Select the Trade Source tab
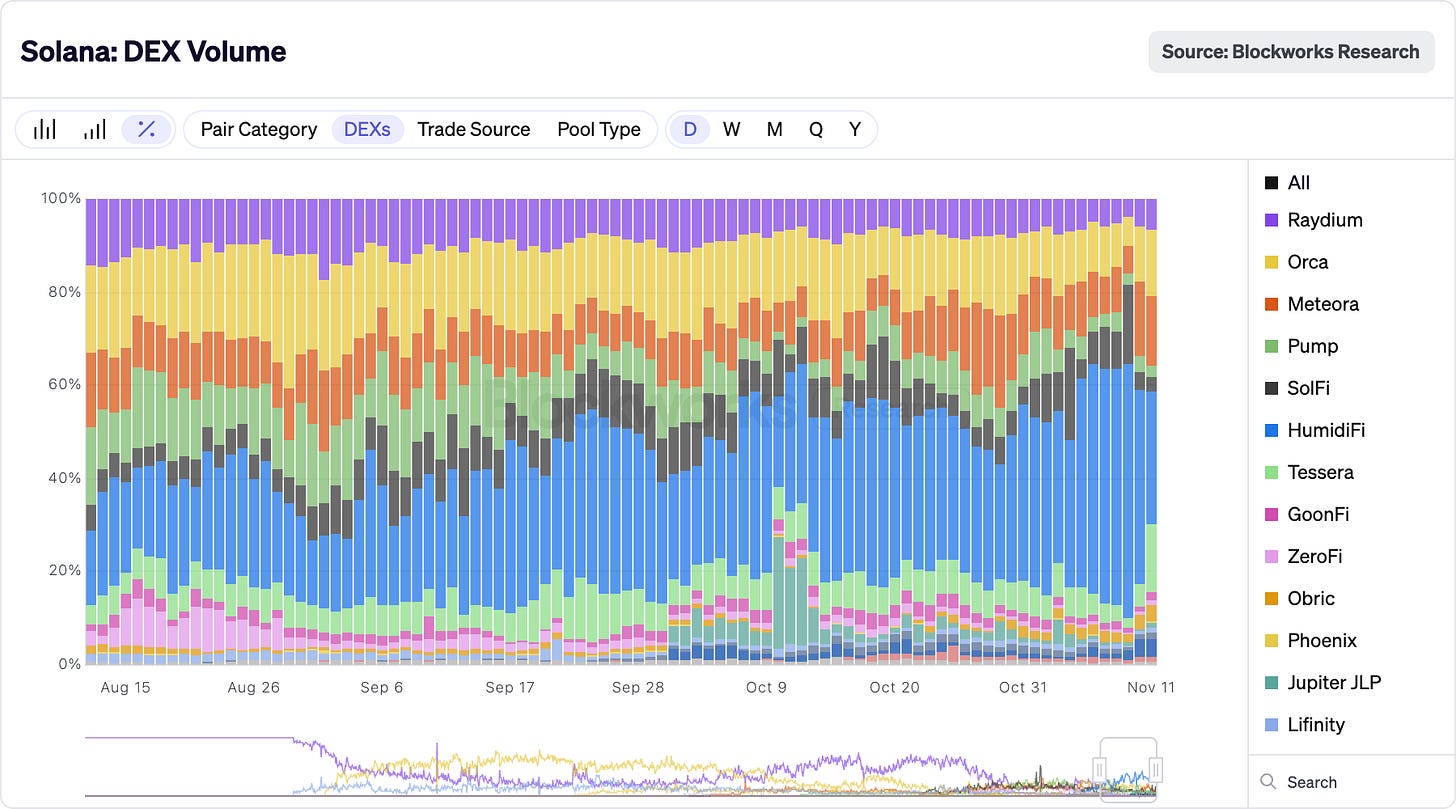 pos(474,129)
